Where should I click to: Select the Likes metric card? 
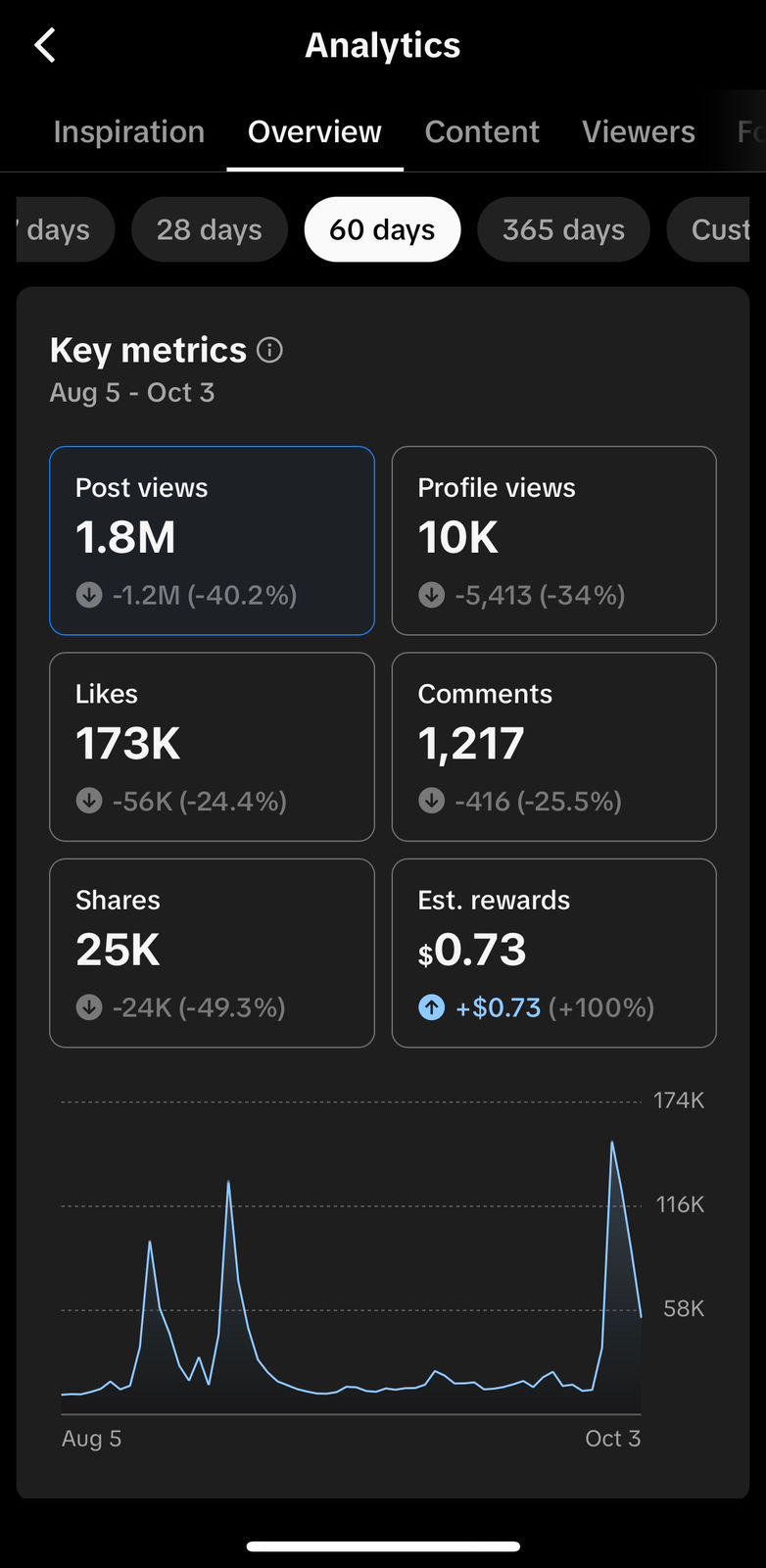212,747
